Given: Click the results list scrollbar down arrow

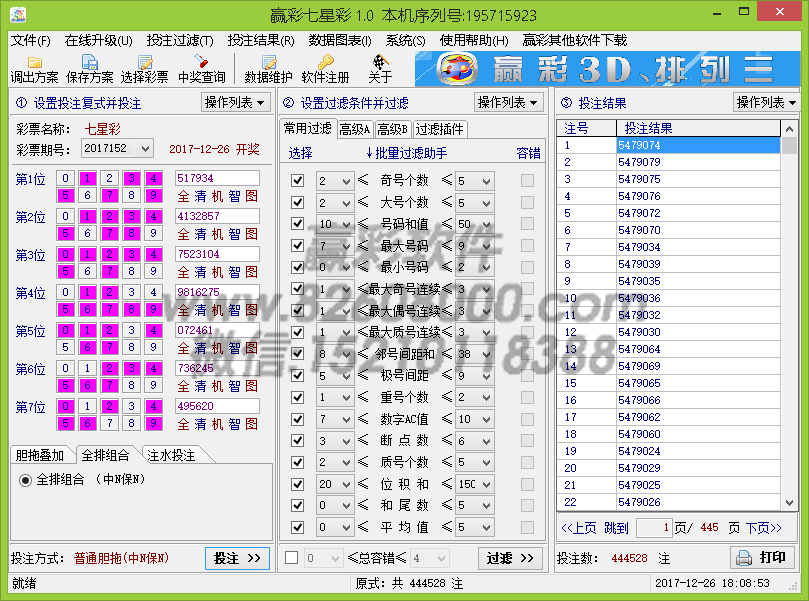Looking at the screenshot, I should pos(789,502).
